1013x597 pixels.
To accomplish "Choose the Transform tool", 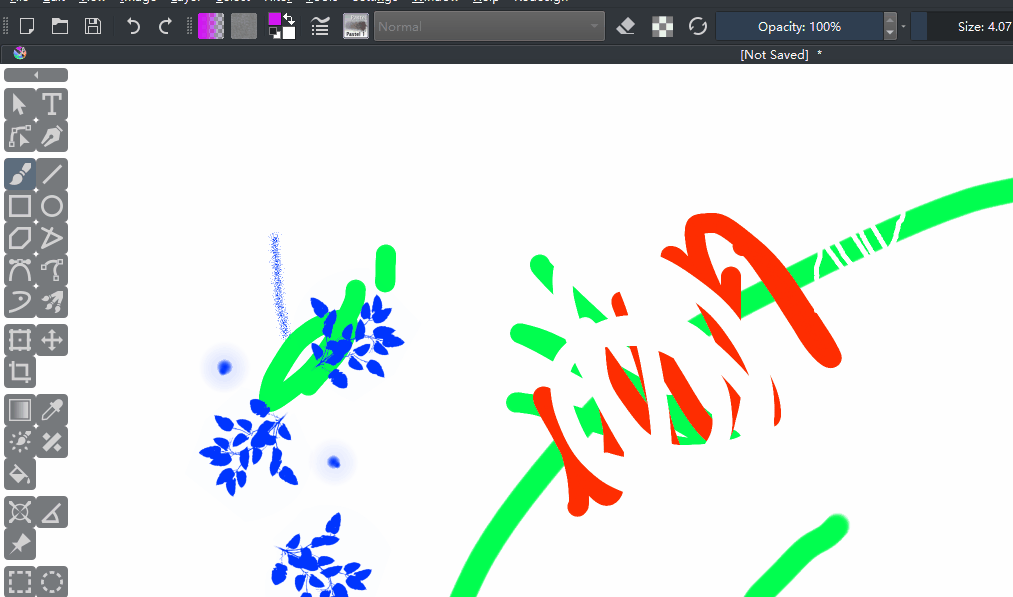I will click(19, 340).
